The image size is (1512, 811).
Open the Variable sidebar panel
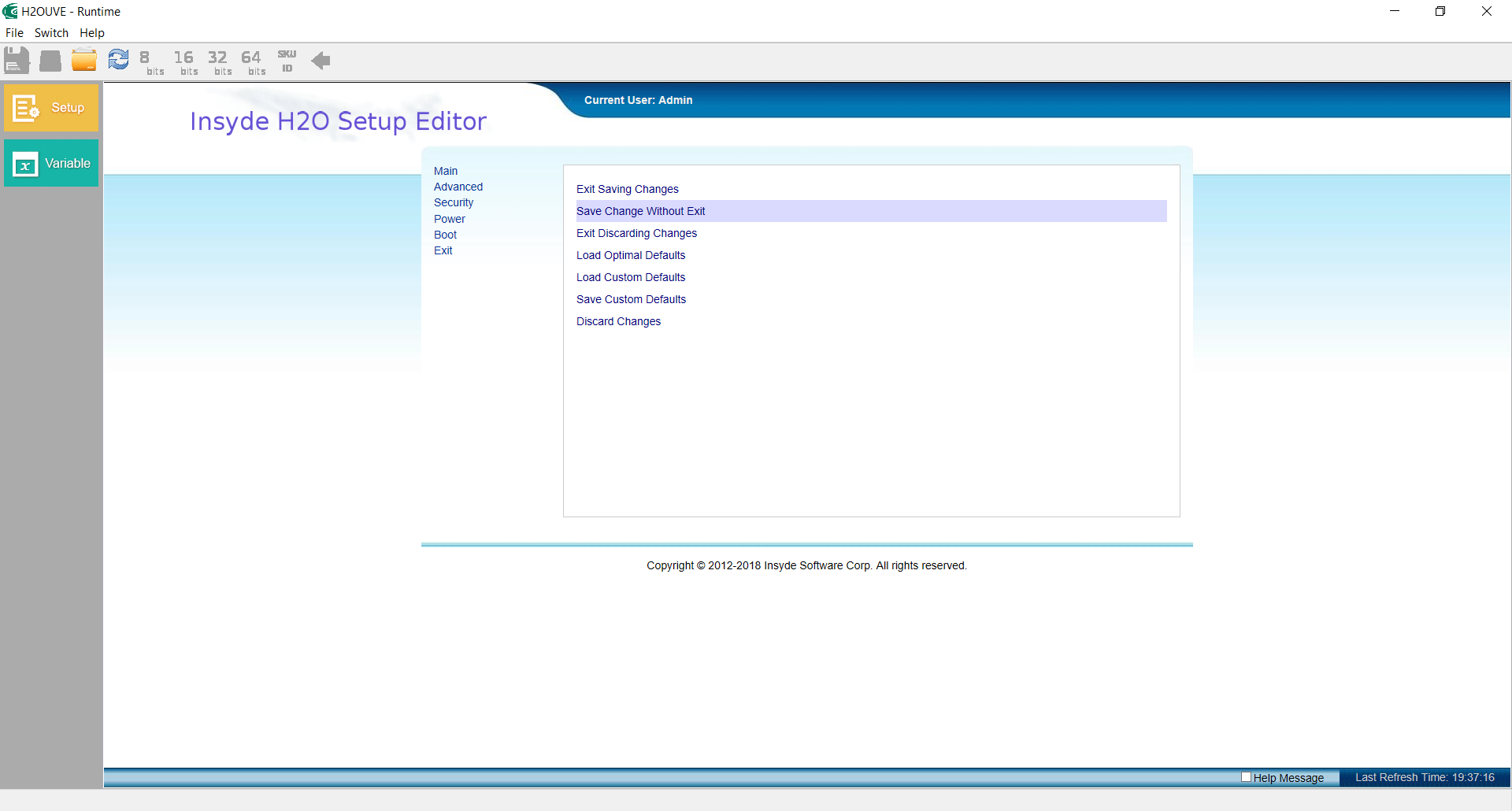[x=51, y=163]
